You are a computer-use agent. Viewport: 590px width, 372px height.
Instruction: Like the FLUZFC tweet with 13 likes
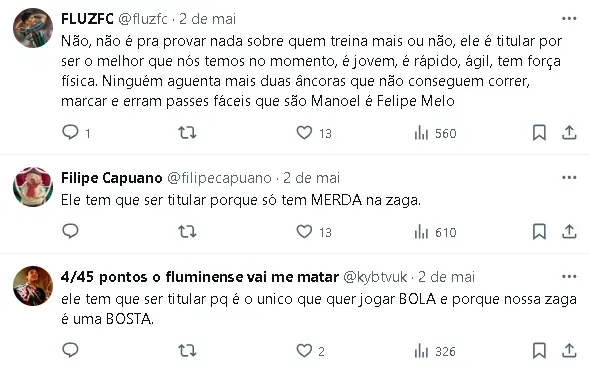(x=304, y=133)
